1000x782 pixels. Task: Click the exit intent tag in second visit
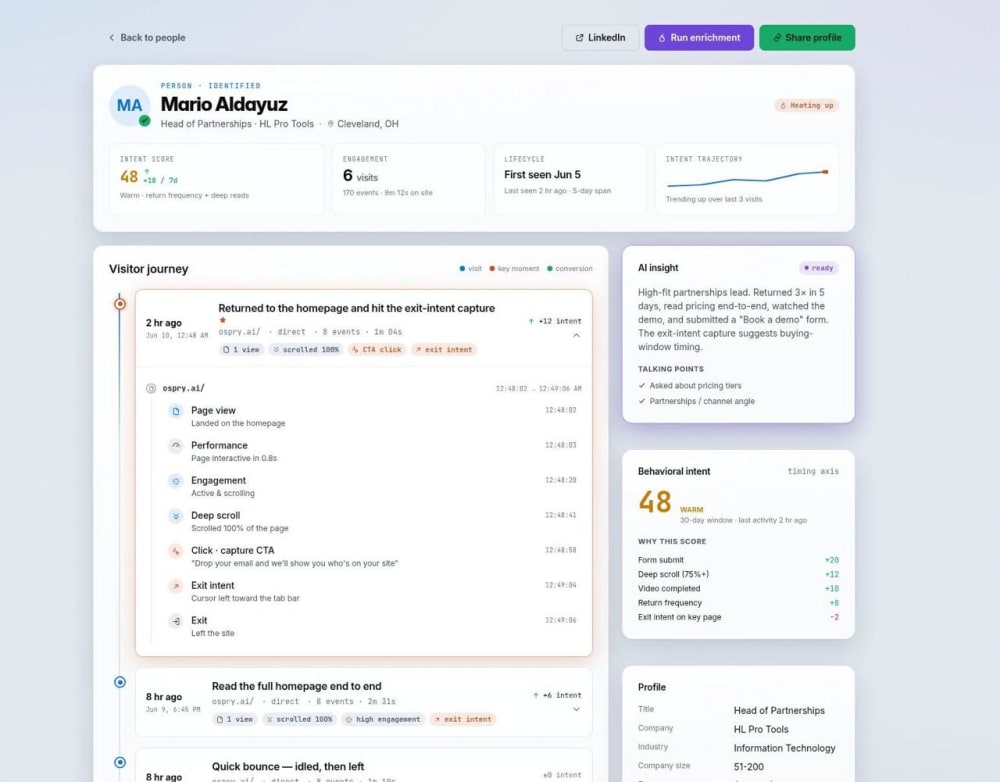tap(462, 719)
